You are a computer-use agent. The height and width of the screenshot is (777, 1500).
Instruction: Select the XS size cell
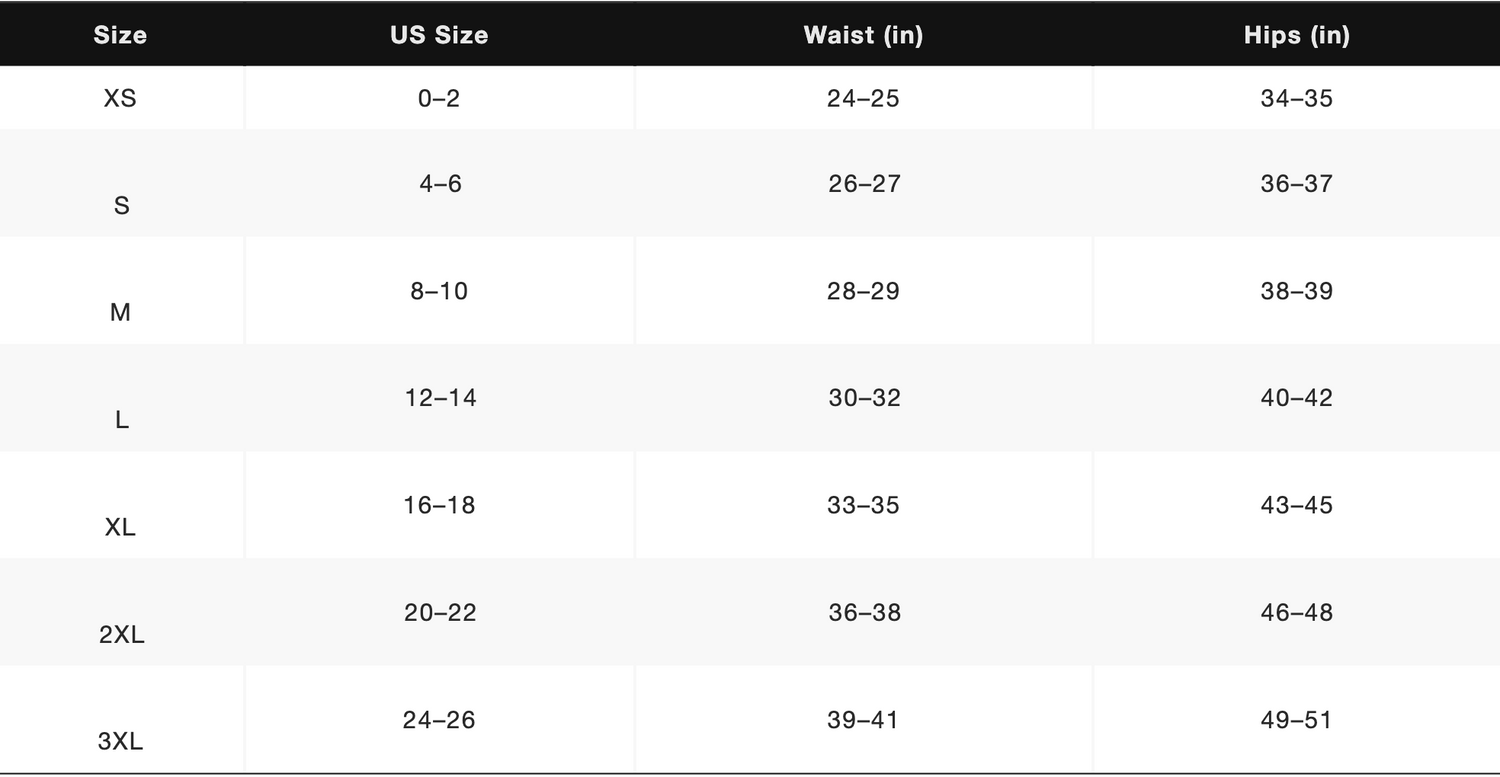[x=120, y=98]
